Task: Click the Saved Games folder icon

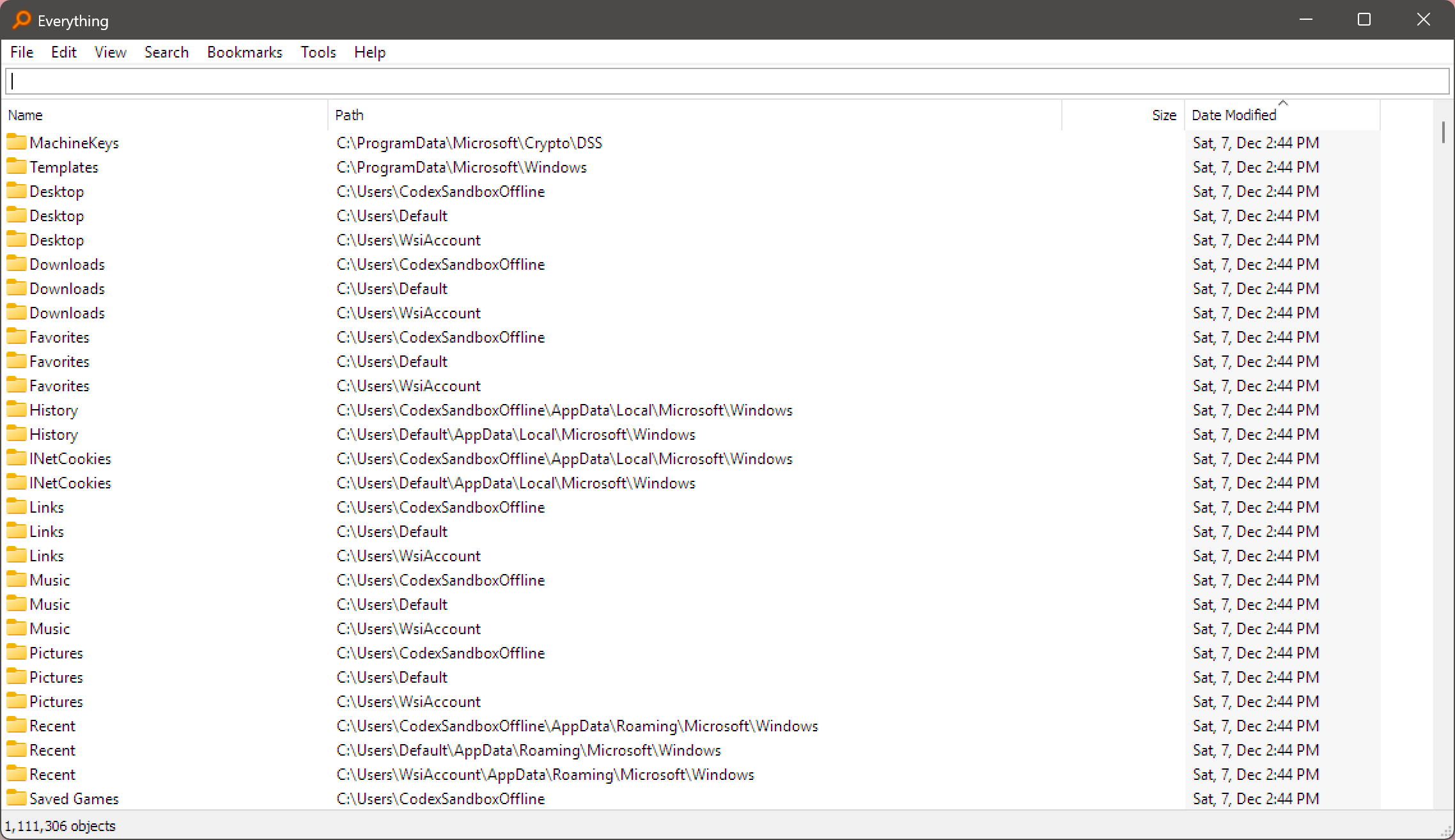Action: (17, 798)
